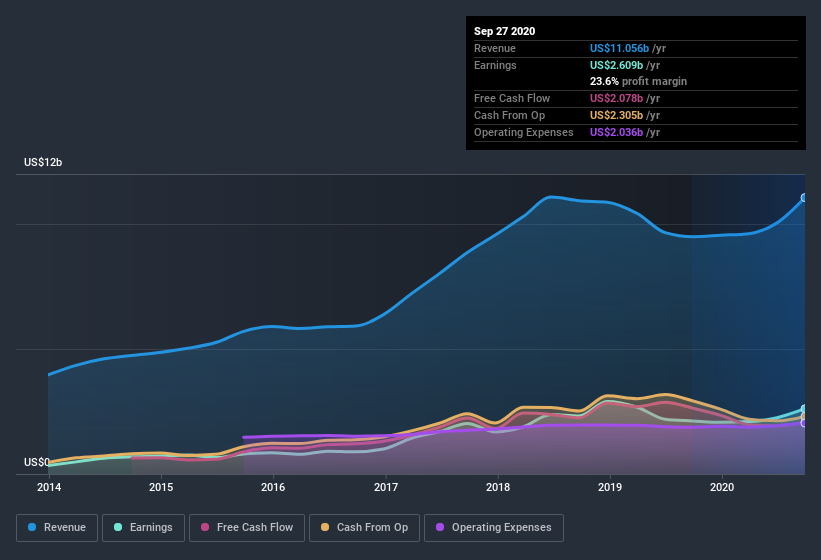
Task: Click the 2018 x-axis label
Action: point(498,487)
